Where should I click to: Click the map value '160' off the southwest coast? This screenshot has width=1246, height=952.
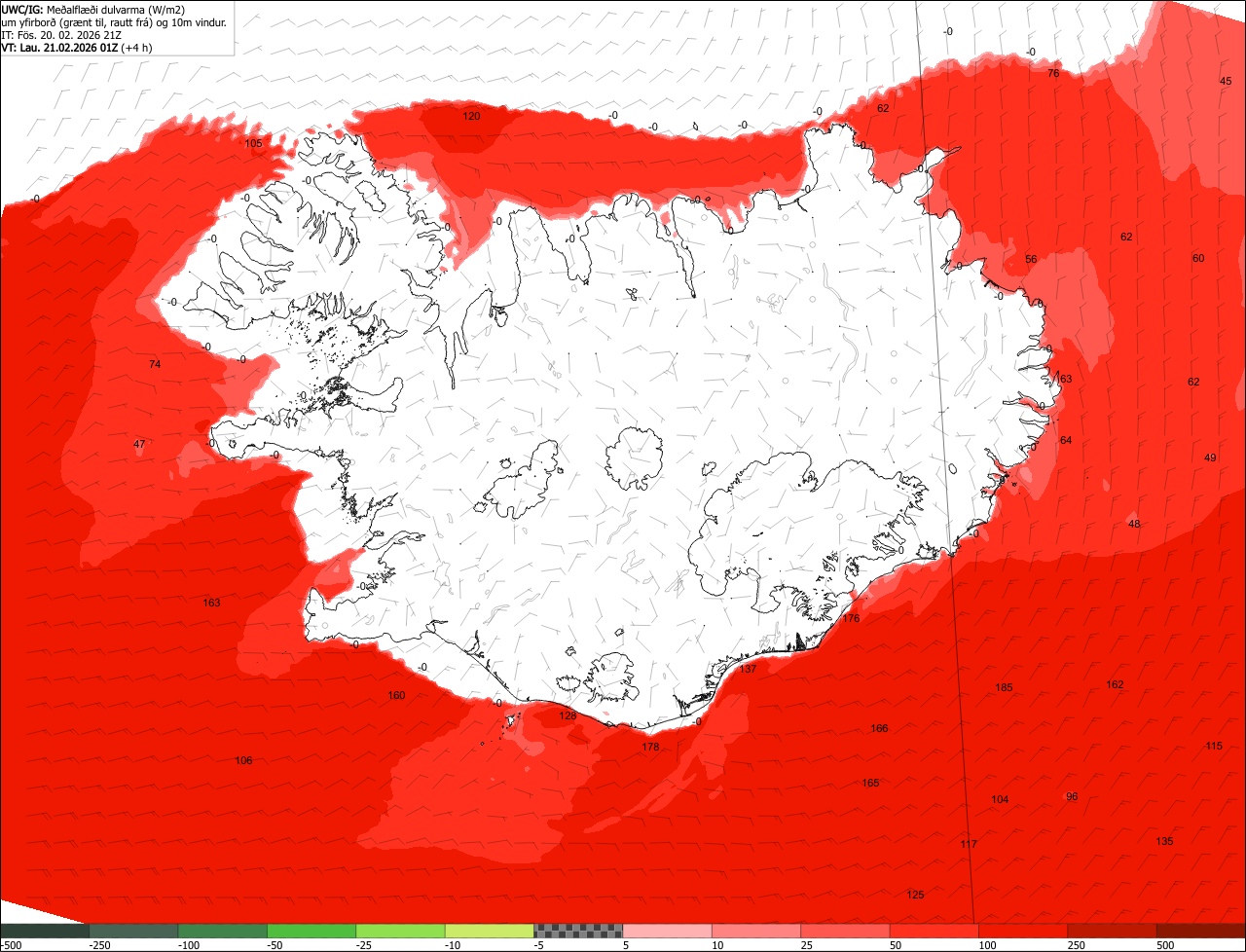(x=396, y=695)
